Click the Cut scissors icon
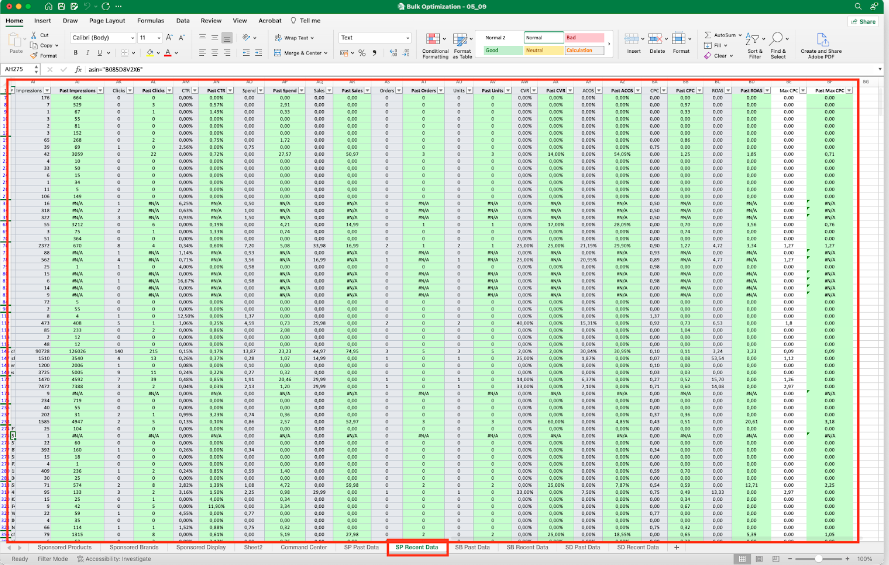Screen dimensions: 889x565 point(34,35)
